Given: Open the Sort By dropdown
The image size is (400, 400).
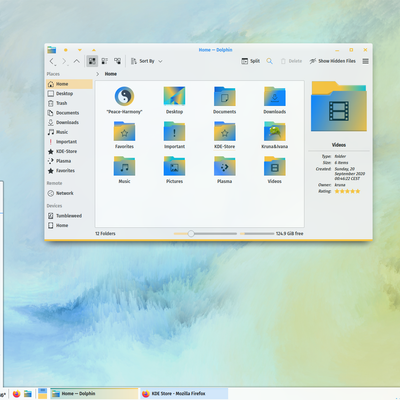Looking at the screenshot, I should point(146,61).
